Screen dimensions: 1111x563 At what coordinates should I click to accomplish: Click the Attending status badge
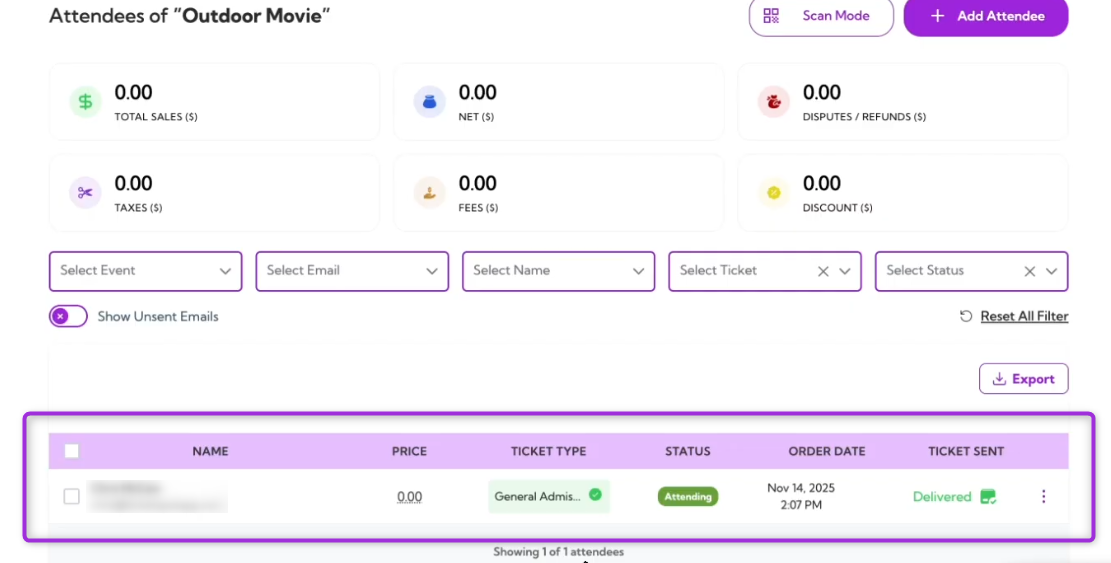(687, 496)
